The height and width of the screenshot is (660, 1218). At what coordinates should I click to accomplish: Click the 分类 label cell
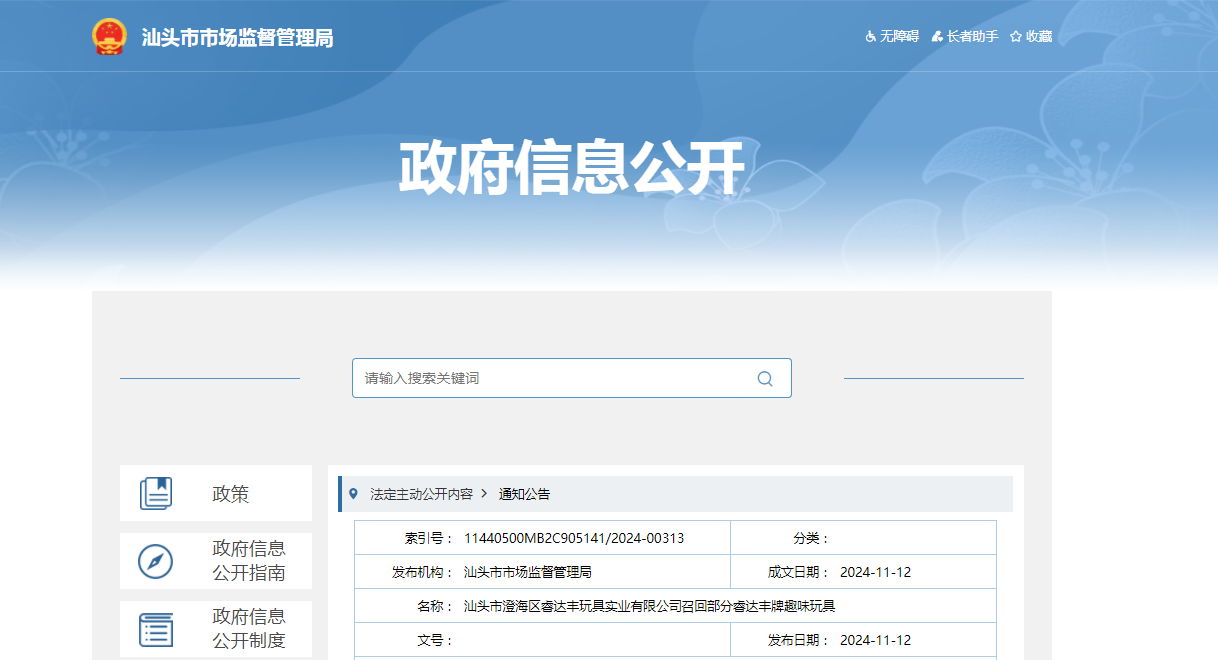(812, 538)
